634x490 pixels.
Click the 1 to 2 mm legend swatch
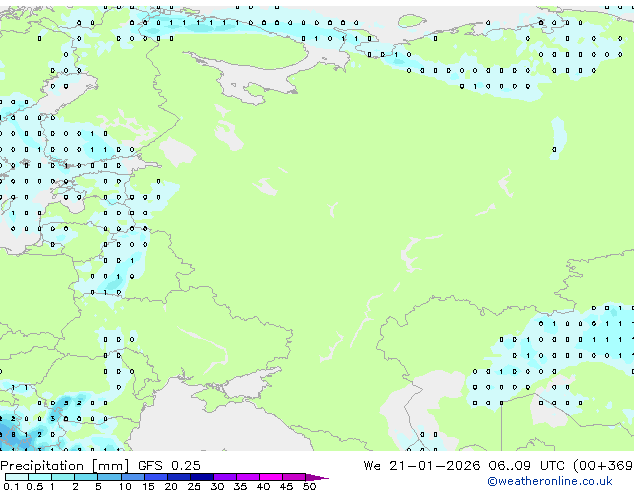(63, 477)
